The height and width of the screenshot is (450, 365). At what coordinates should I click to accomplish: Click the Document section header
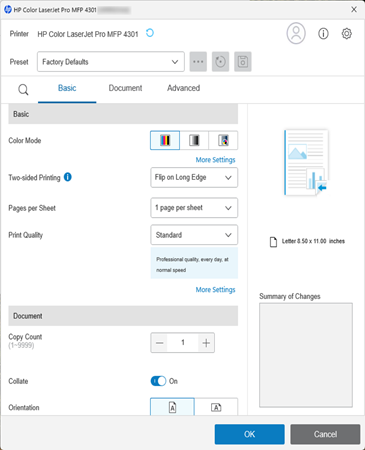point(123,316)
